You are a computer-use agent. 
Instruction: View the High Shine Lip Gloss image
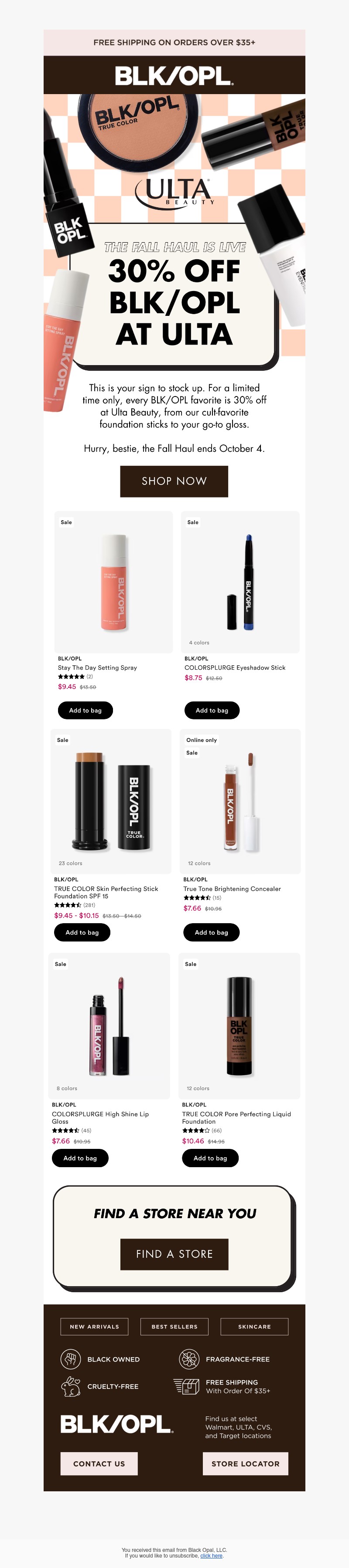(109, 1026)
